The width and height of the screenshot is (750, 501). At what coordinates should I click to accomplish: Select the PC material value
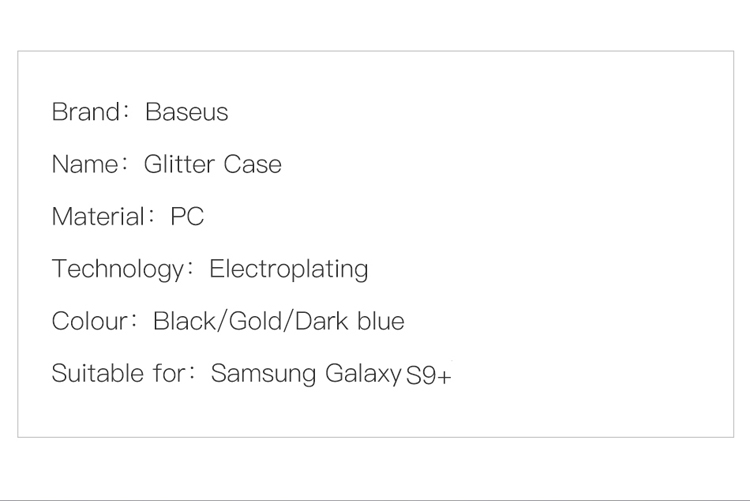187,217
